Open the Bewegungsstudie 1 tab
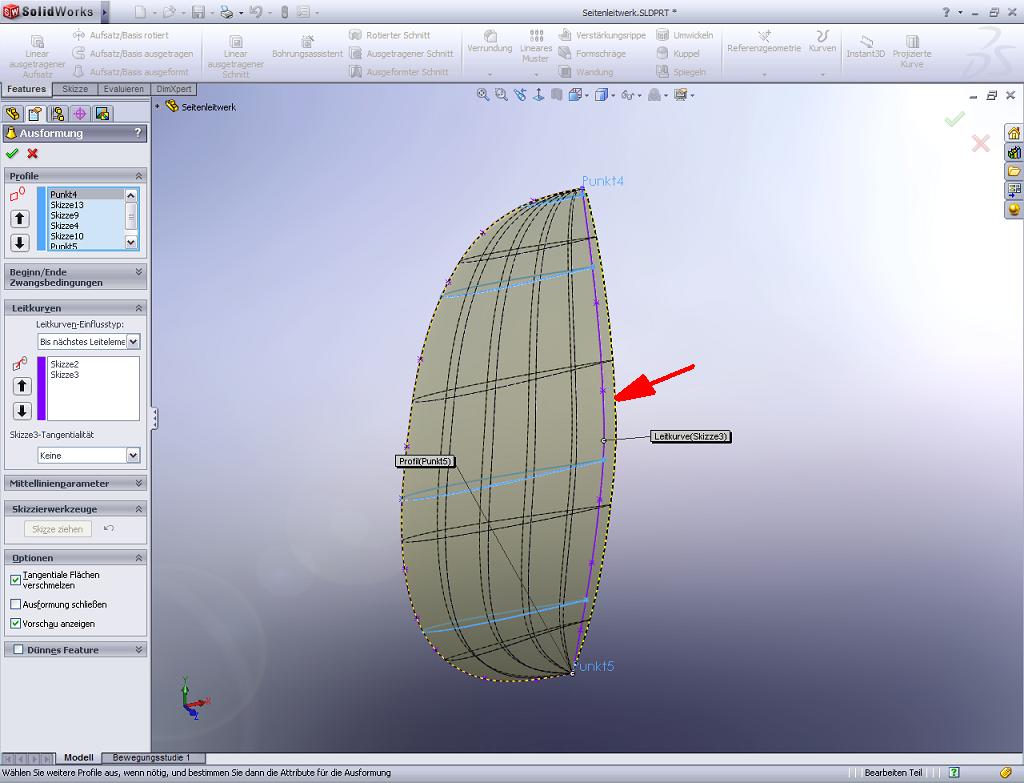 tap(152, 758)
